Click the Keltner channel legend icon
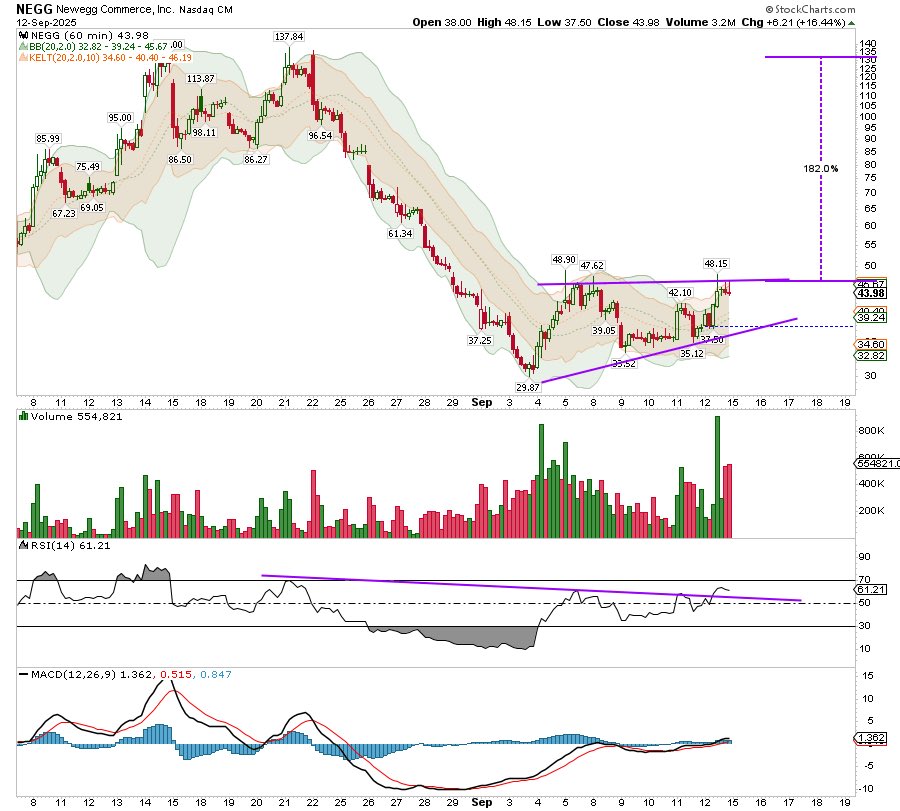 tap(24, 57)
